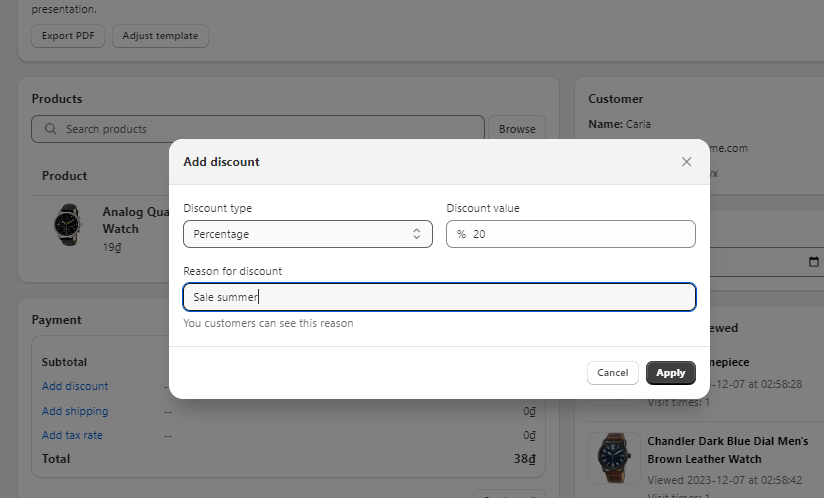824x498 pixels.
Task: Click the Reason for discount field
Action: click(439, 297)
